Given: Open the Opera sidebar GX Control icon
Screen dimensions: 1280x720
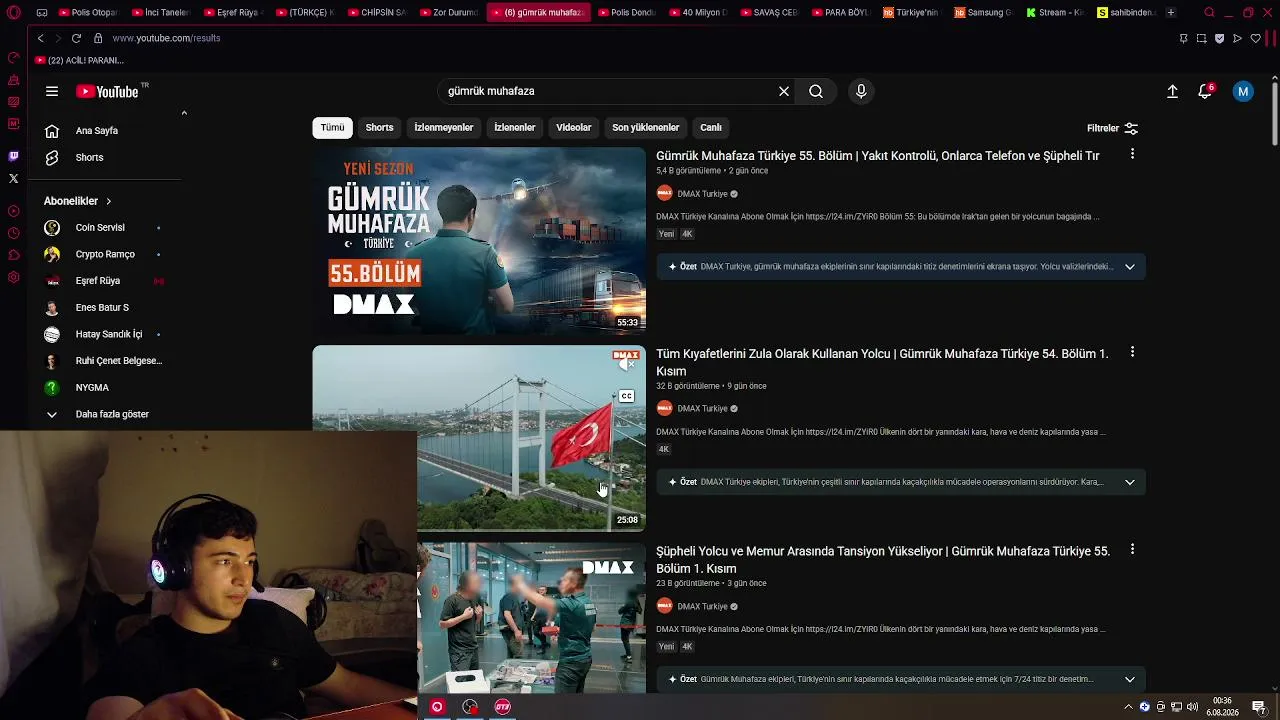Looking at the screenshot, I should (x=13, y=58).
